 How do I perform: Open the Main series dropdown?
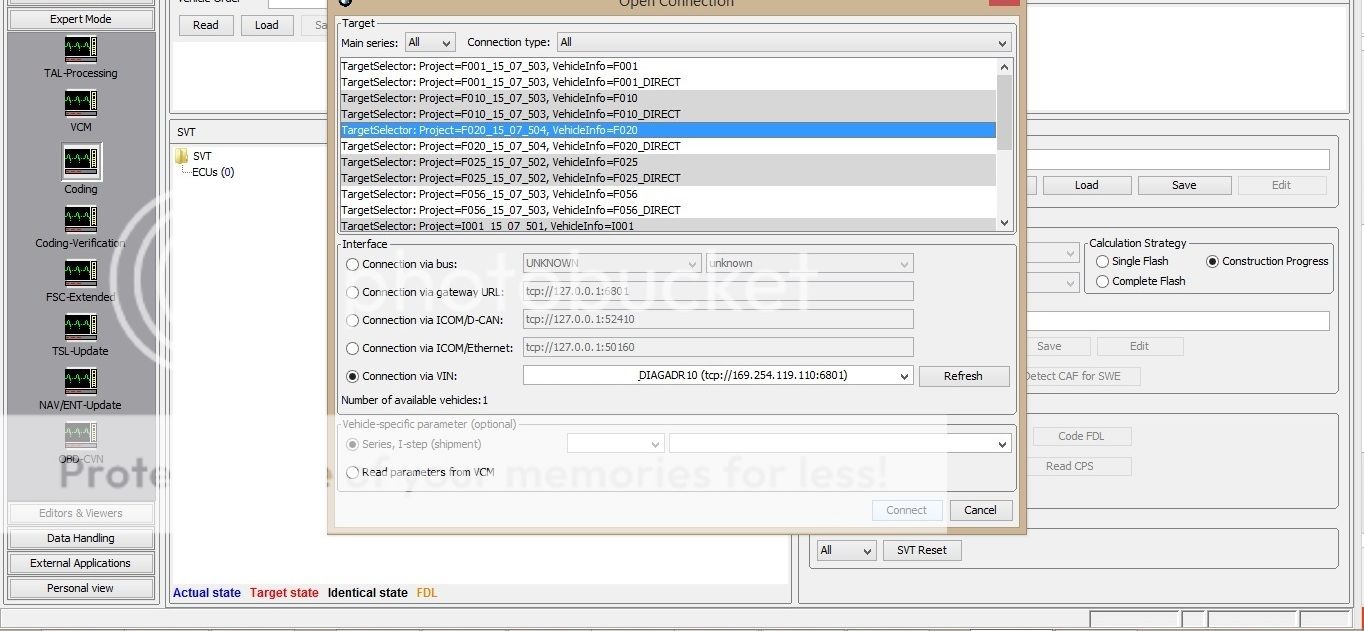(x=447, y=42)
